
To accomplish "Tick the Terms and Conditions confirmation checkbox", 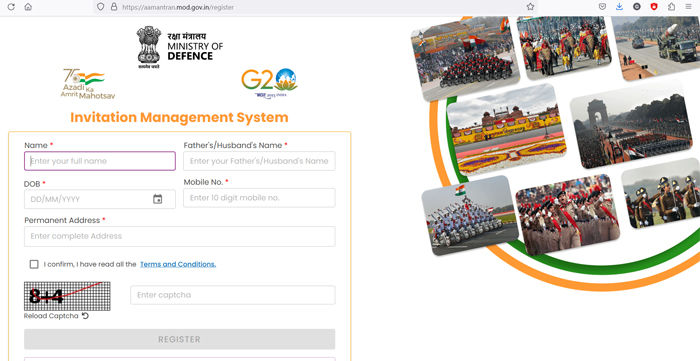I will coord(34,264).
